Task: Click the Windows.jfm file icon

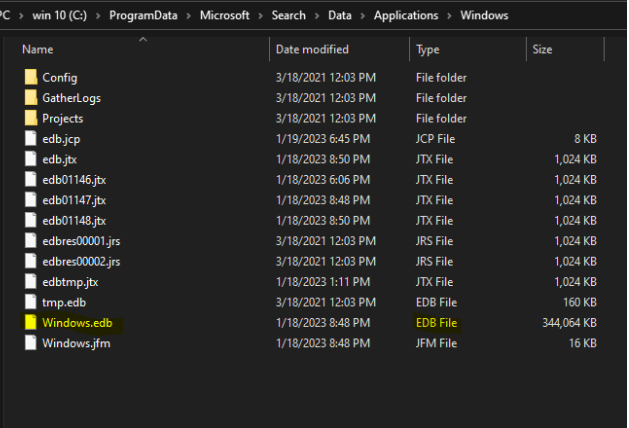Action: point(31,343)
